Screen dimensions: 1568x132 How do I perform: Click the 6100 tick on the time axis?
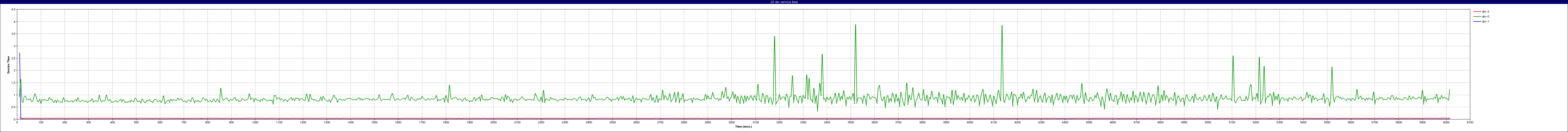coord(1469,122)
